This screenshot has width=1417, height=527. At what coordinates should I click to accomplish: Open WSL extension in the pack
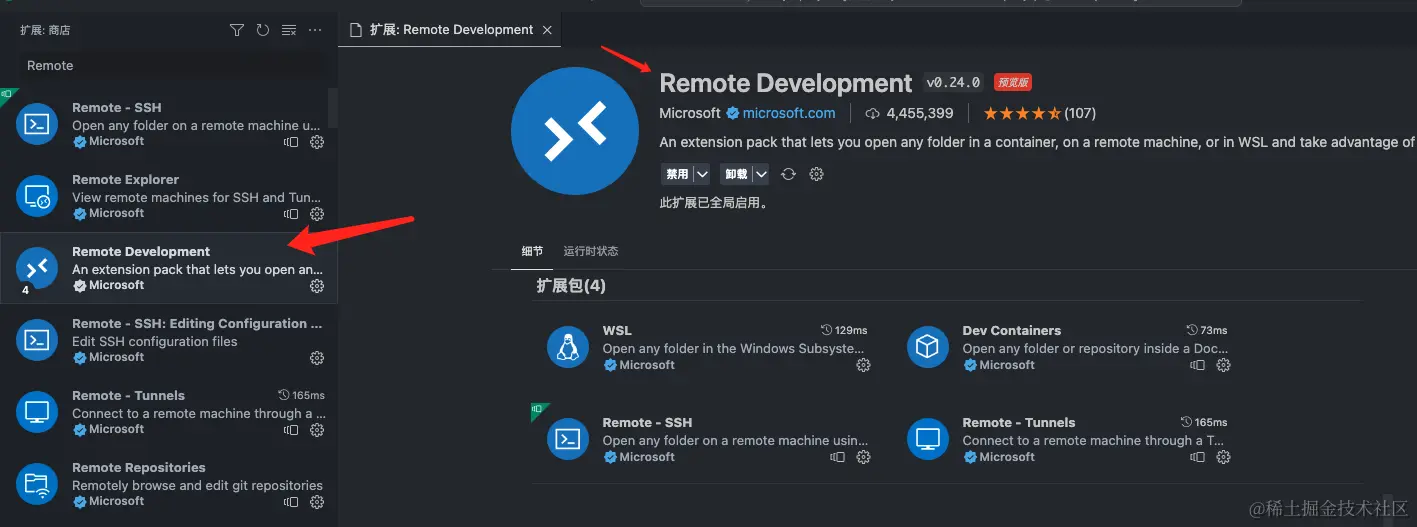709,348
